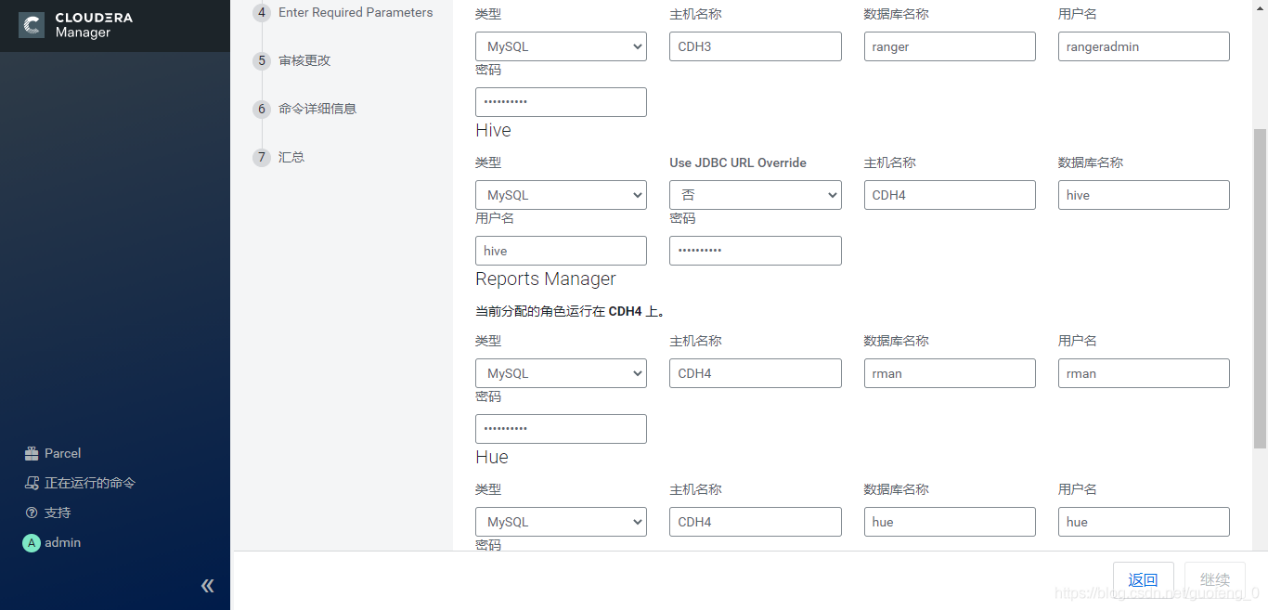This screenshot has height=610, width=1268.
Task: Open the Hive 类型 dropdown
Action: [560, 194]
